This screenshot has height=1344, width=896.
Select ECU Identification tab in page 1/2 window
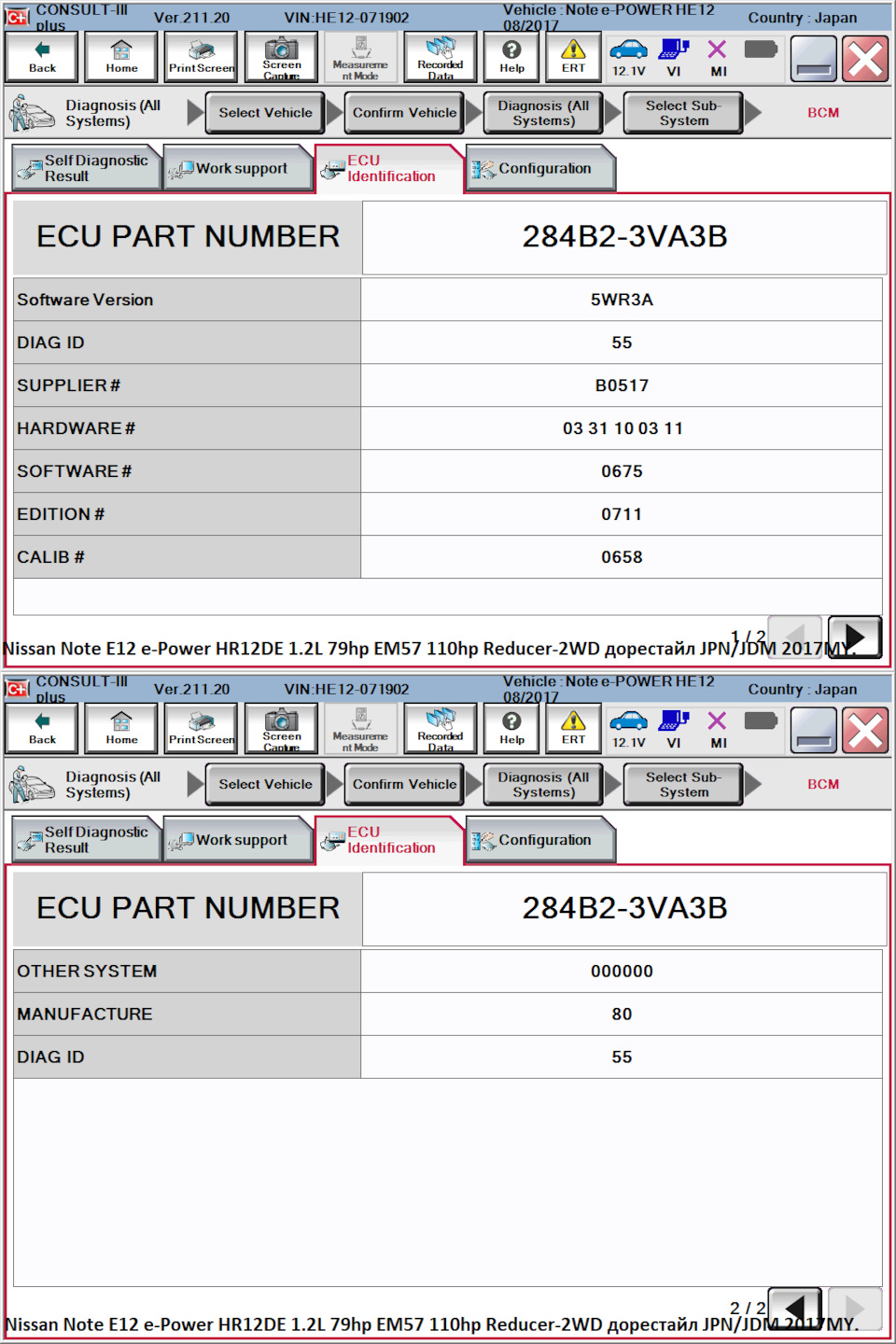tap(389, 169)
